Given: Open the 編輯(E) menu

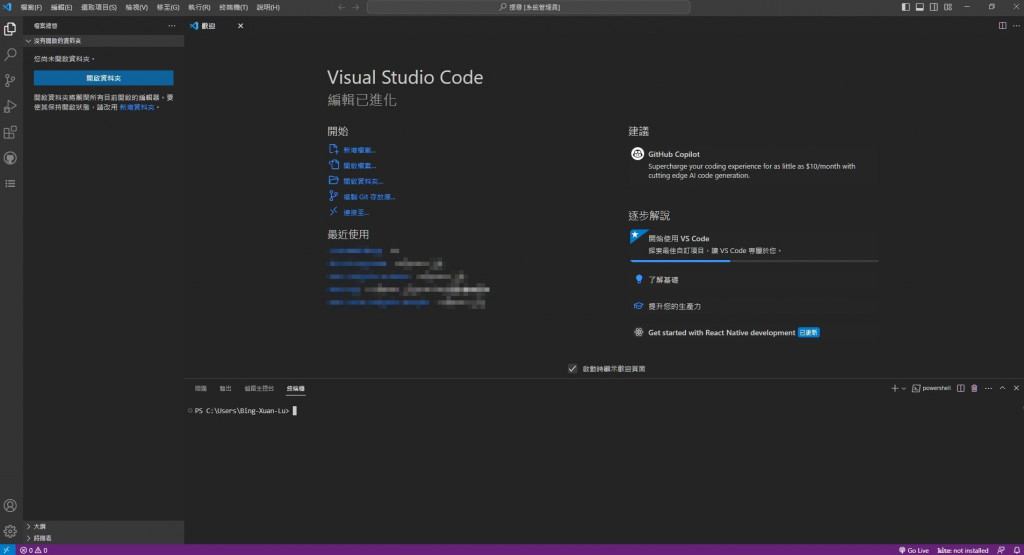Looking at the screenshot, I should pos(61,7).
